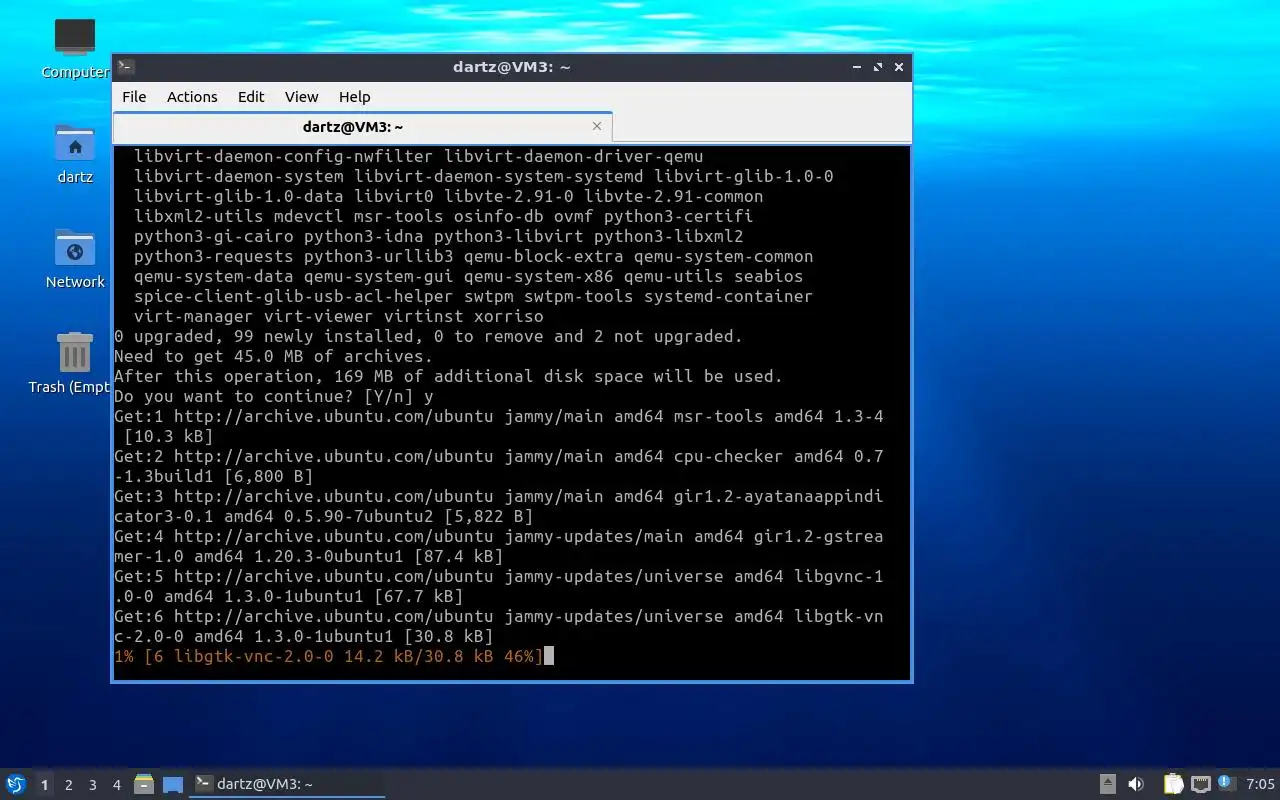Open the removable media eject icon
The height and width of the screenshot is (800, 1280).
point(1107,784)
